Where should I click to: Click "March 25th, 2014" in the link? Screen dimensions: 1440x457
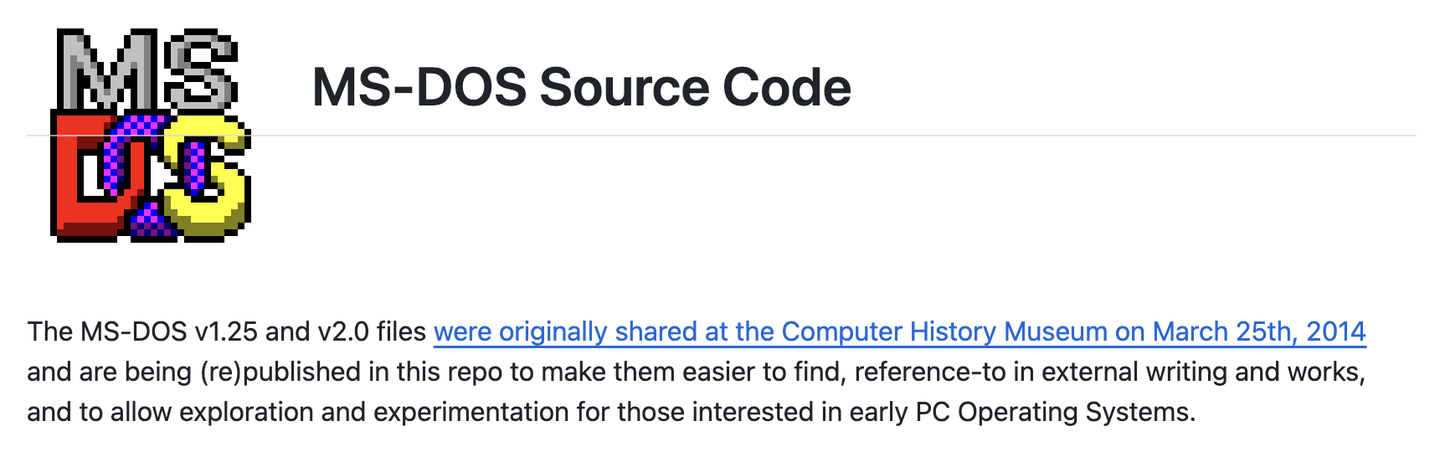pyautogui.click(x=1259, y=331)
